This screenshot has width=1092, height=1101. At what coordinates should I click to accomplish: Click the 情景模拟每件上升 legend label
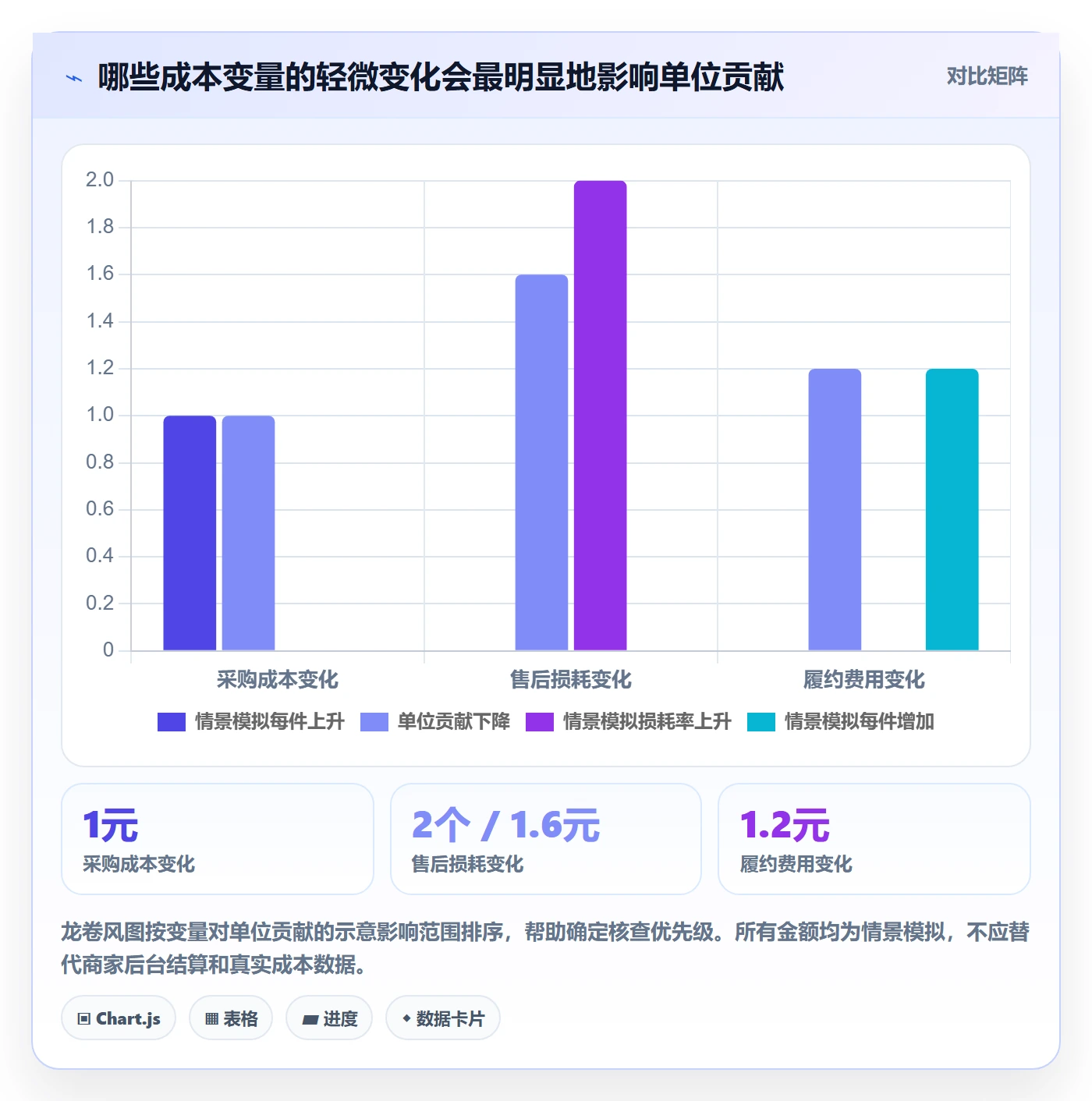pyautogui.click(x=269, y=722)
